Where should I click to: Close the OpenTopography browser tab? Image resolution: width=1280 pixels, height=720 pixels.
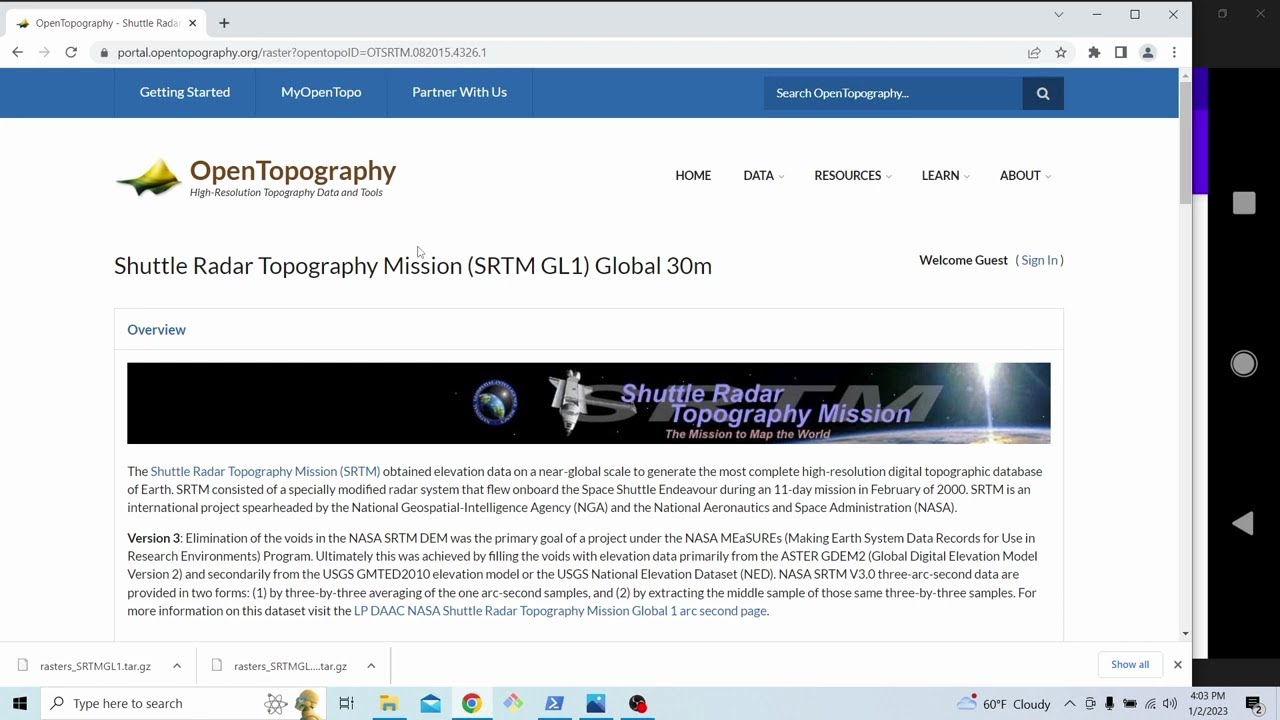192,23
